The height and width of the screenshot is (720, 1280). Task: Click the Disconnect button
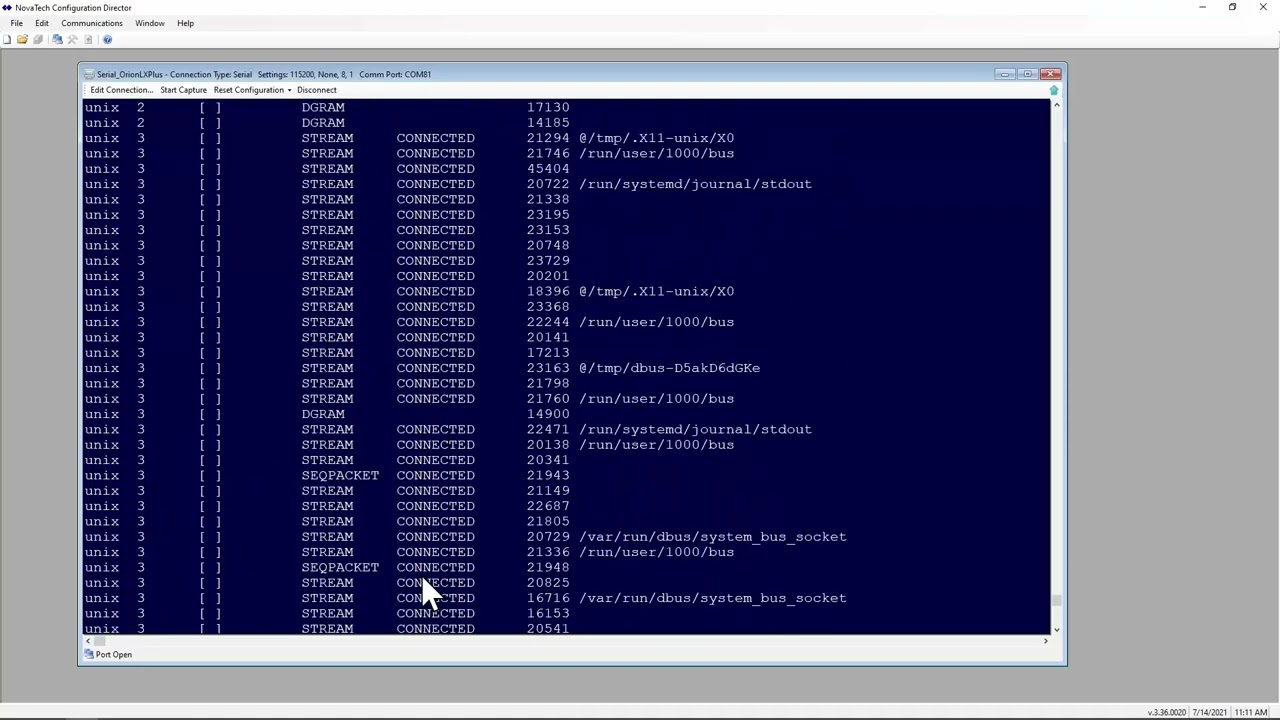click(x=317, y=90)
